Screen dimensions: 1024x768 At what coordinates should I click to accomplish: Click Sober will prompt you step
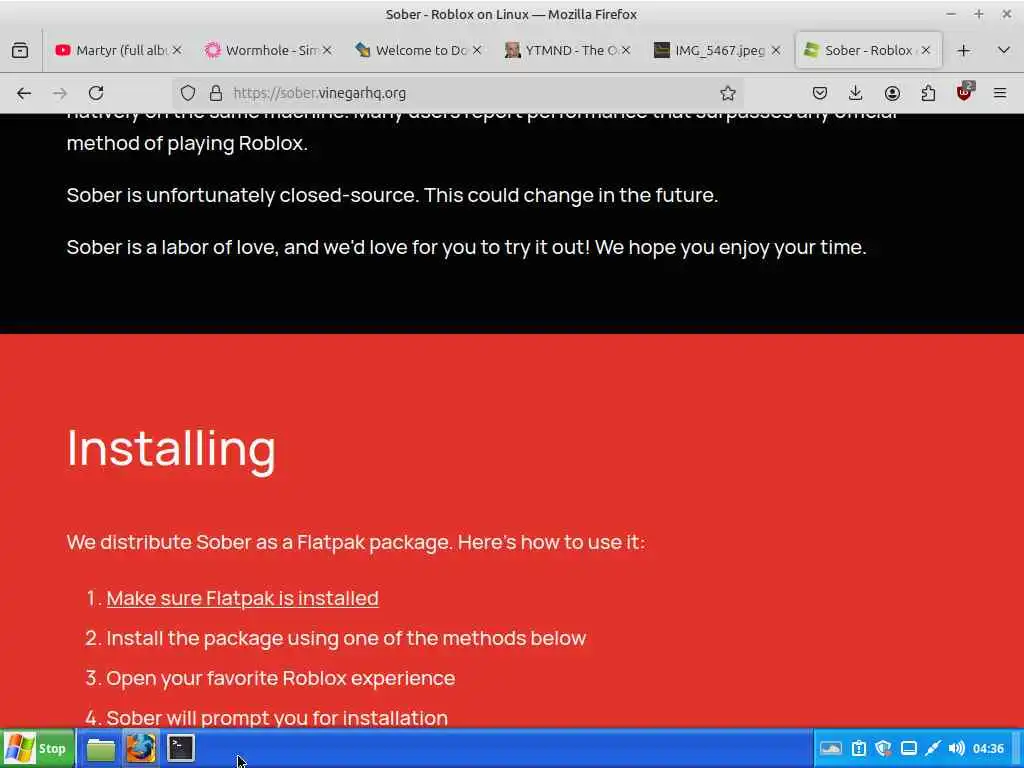277,718
